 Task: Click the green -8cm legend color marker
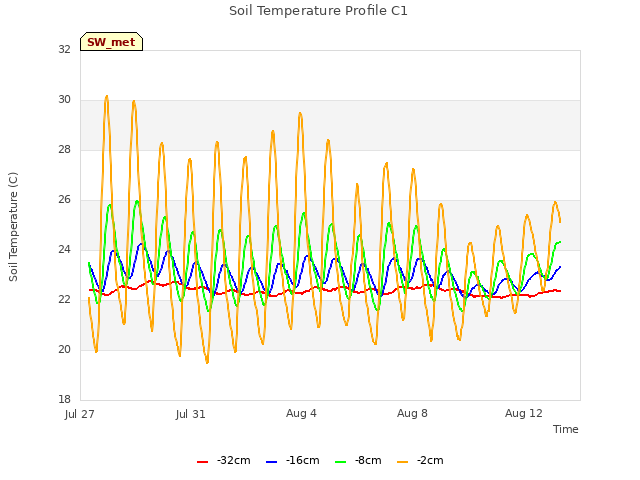point(340,462)
